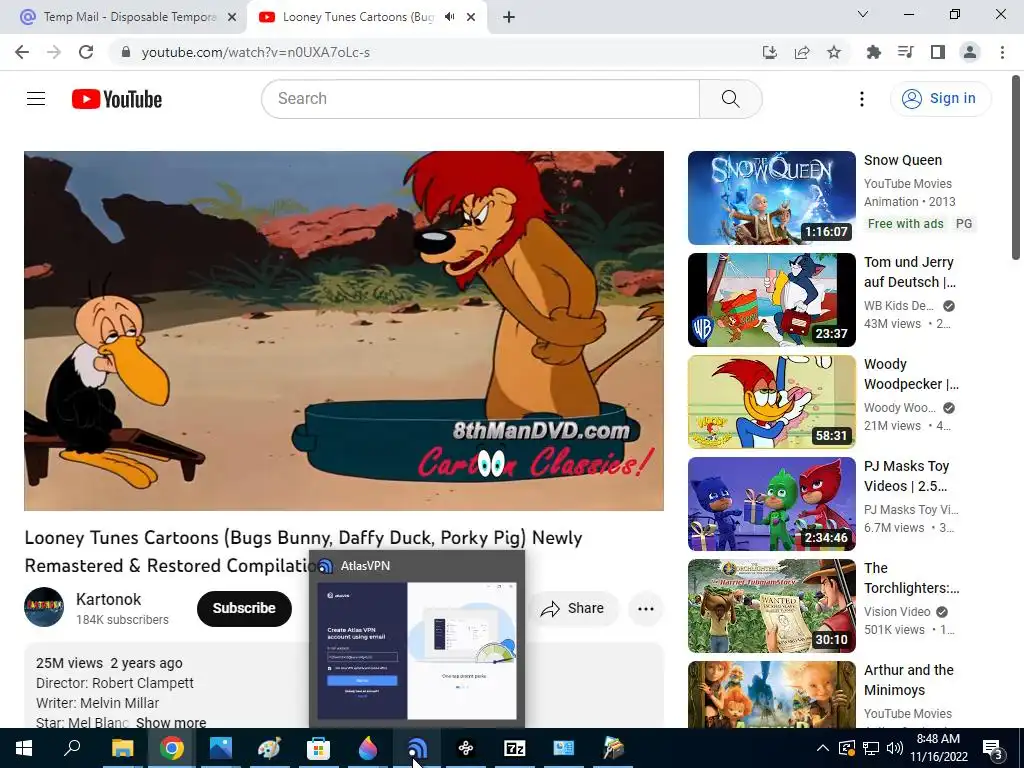Open 7-Zip from taskbar
Image resolution: width=1024 pixels, height=768 pixels.
pos(515,748)
